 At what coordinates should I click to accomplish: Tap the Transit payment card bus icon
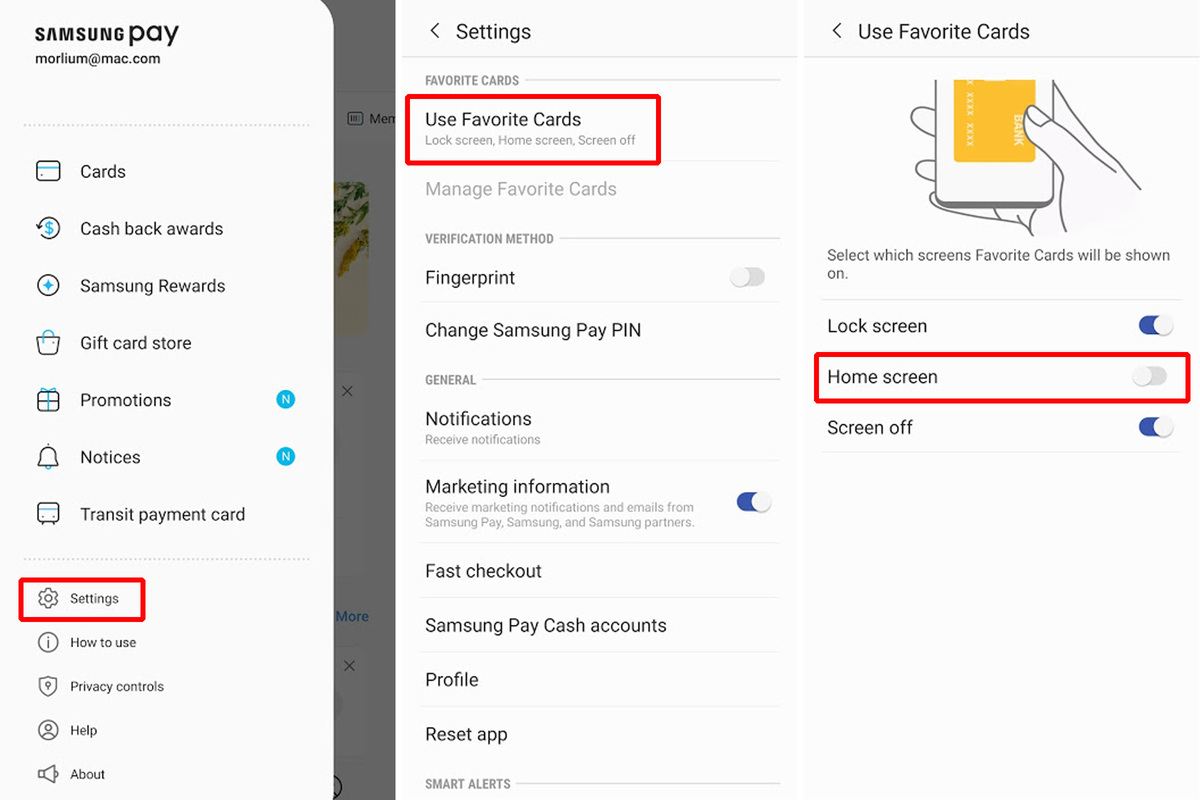coord(48,514)
